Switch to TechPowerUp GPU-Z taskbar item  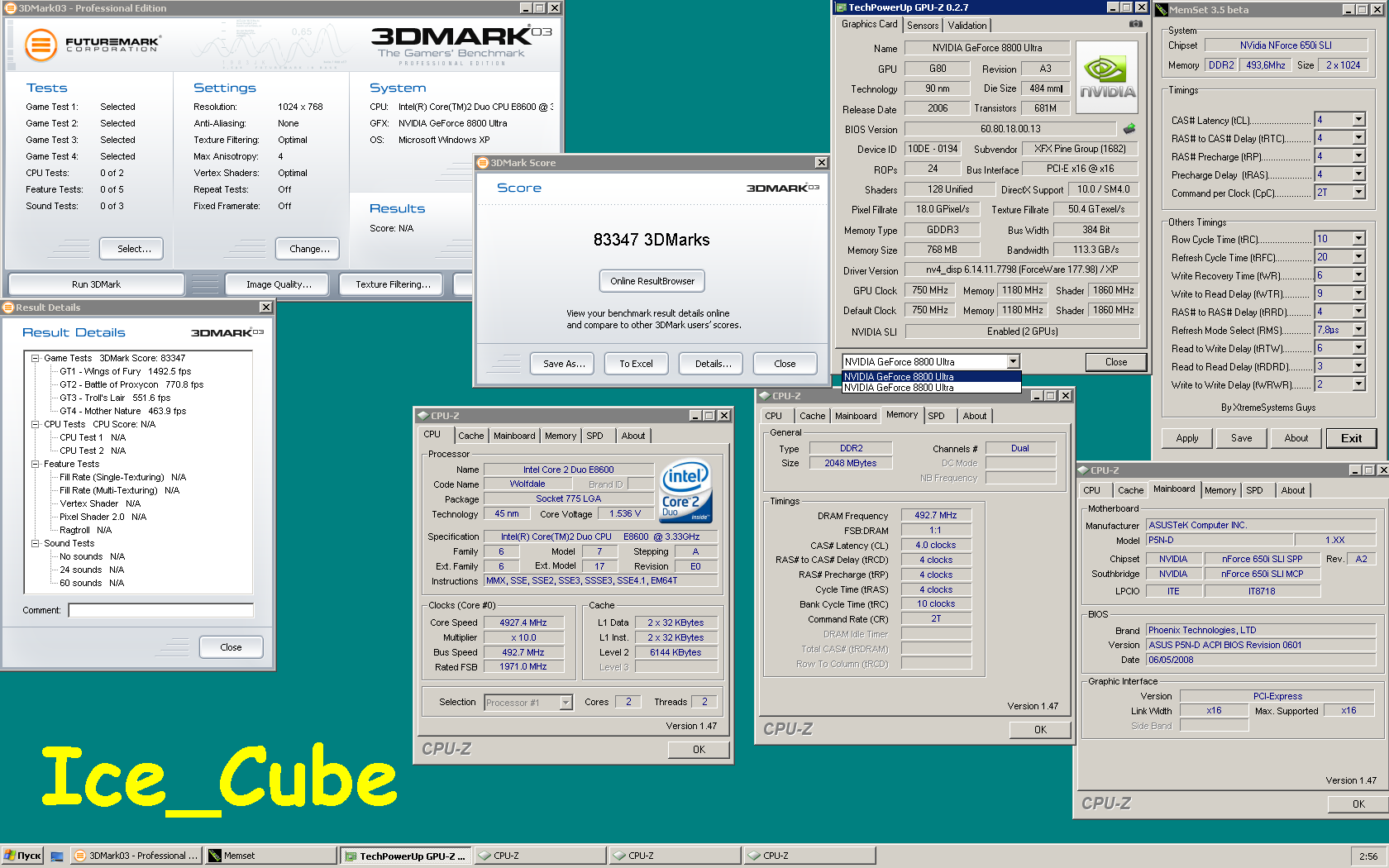tap(406, 856)
